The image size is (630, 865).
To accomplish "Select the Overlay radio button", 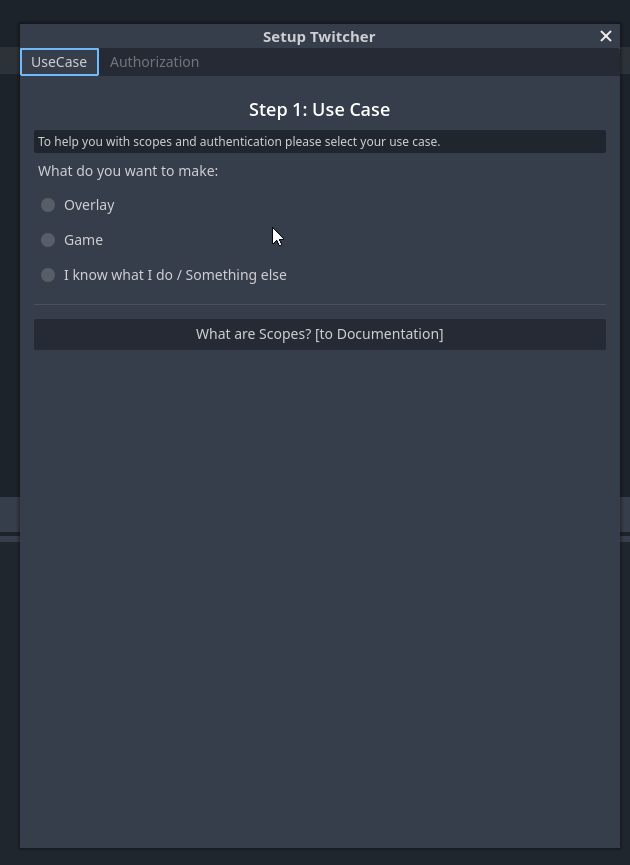I will [48, 205].
